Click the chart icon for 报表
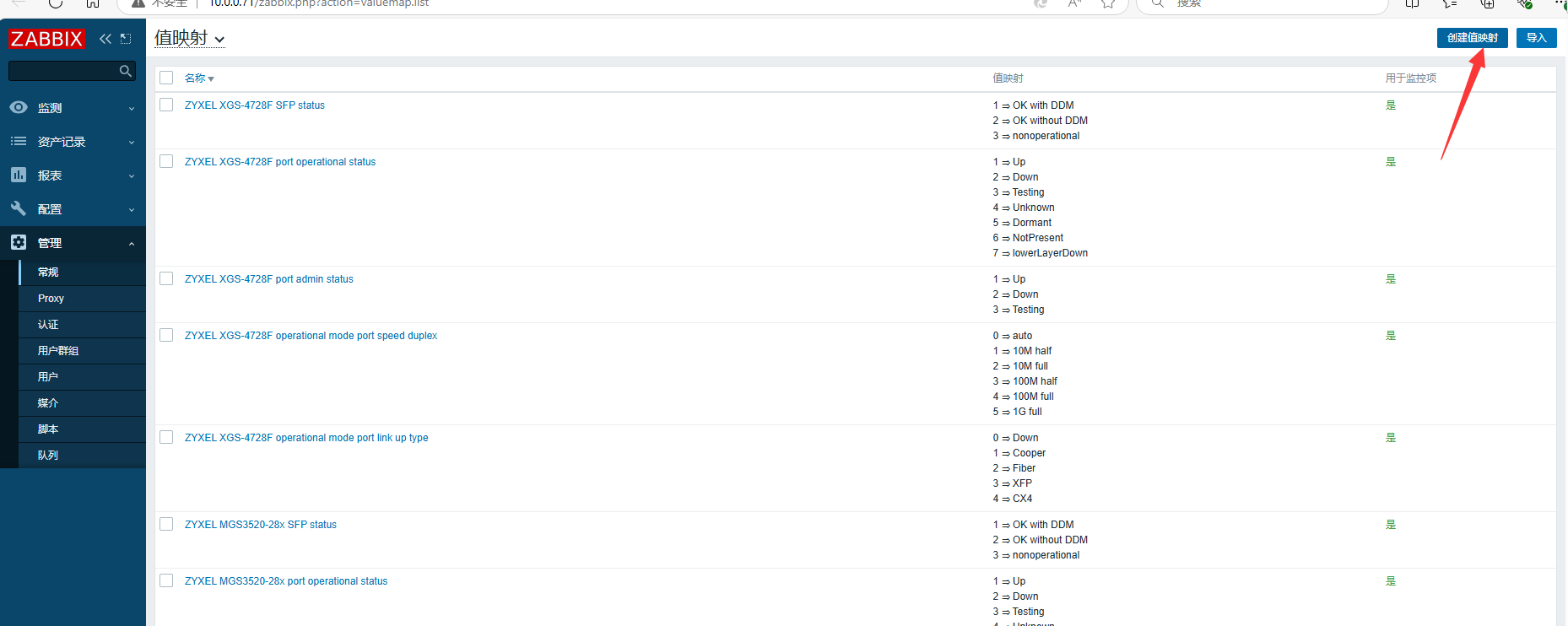 pyautogui.click(x=19, y=175)
